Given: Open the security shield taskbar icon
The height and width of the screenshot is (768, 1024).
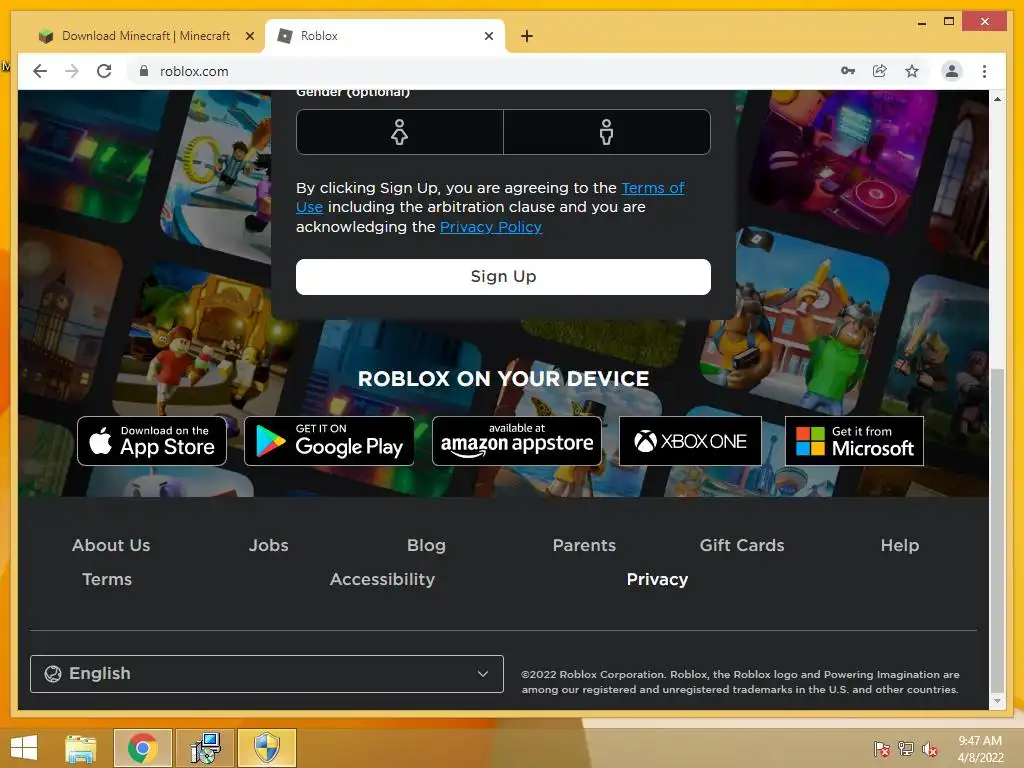Looking at the screenshot, I should (266, 748).
